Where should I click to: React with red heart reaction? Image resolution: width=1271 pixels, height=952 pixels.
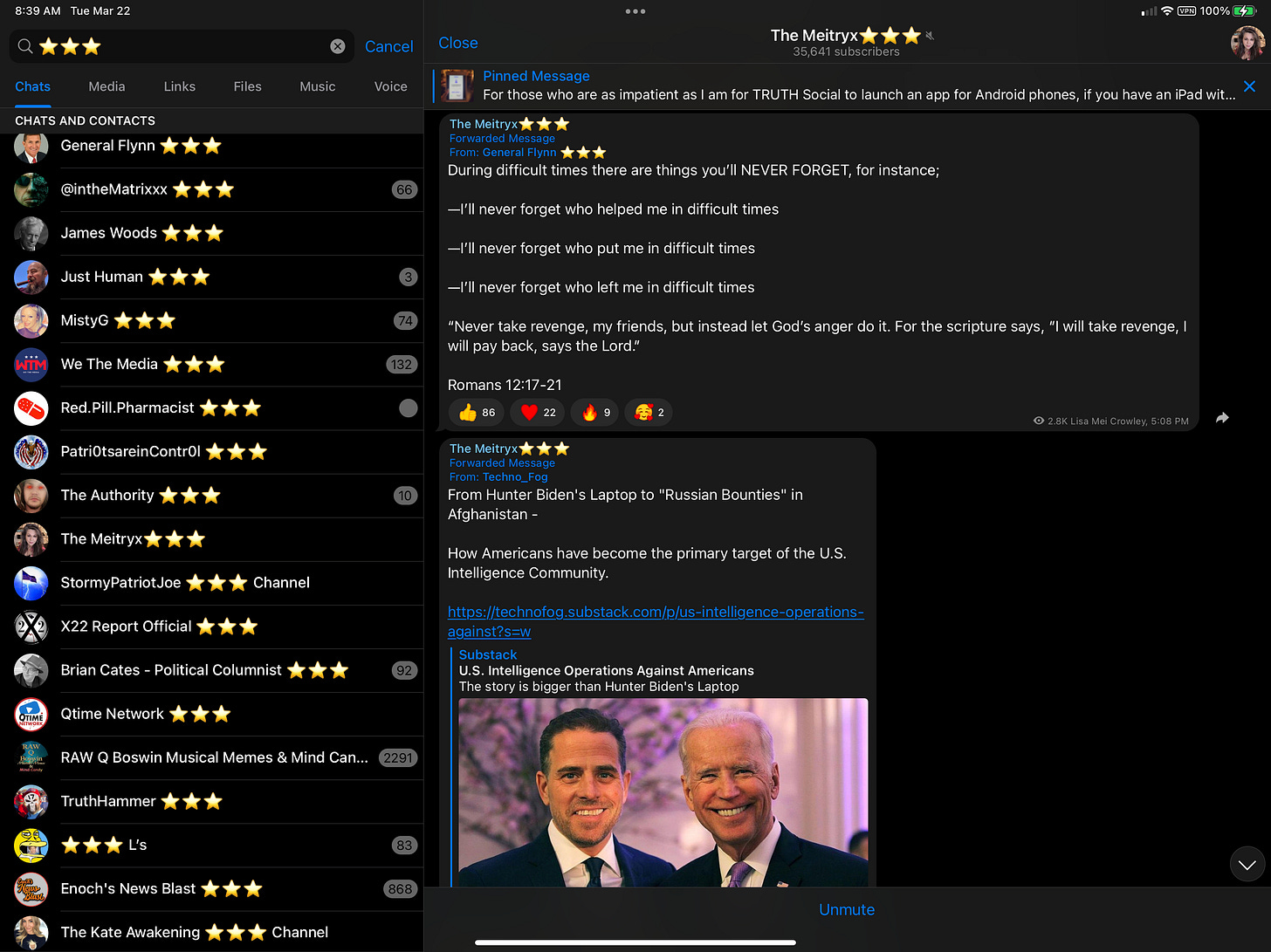point(538,412)
